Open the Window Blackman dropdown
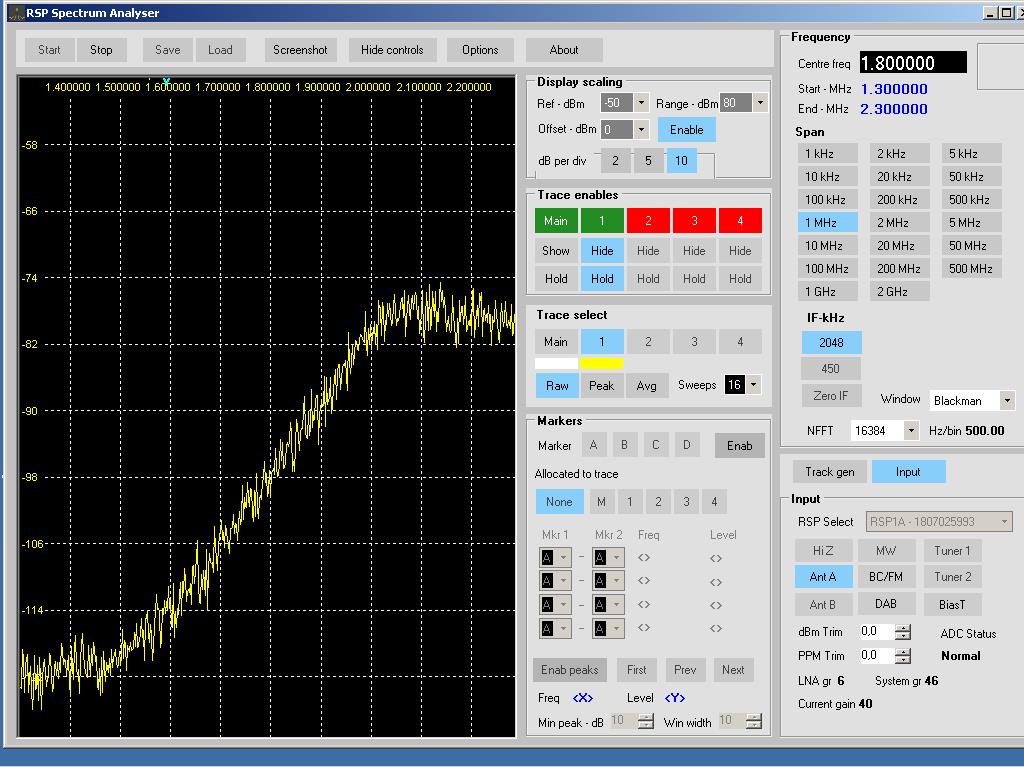Screen dimensions: 1024x768 click(x=1007, y=400)
